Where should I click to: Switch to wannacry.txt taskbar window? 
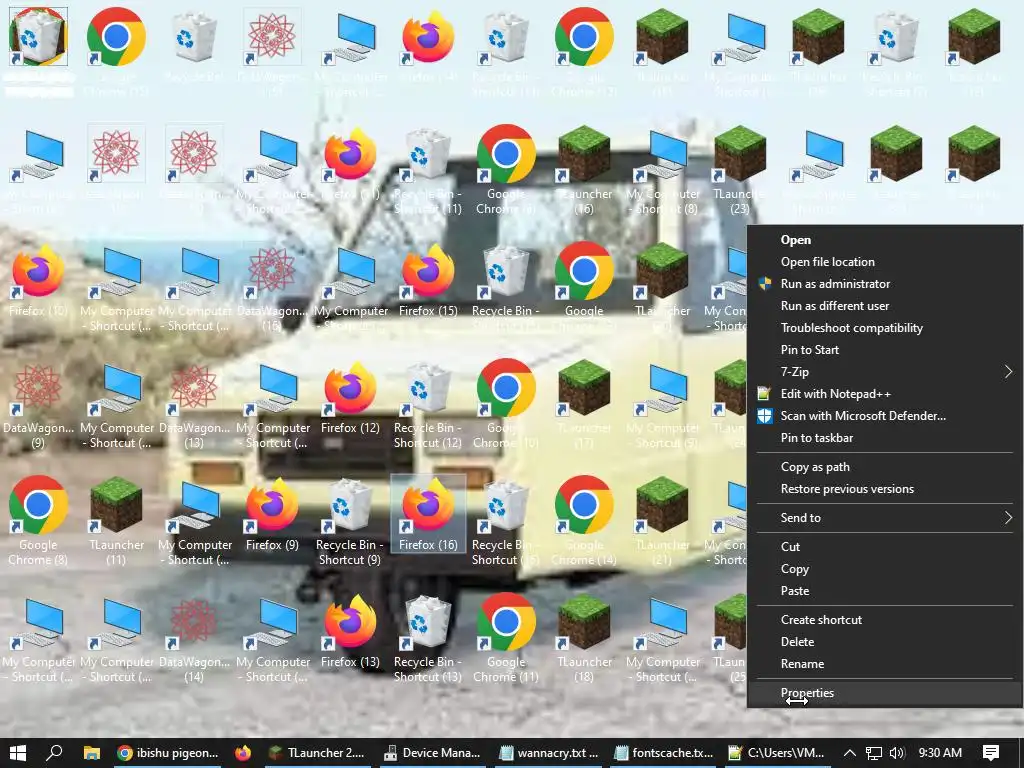[549, 753]
